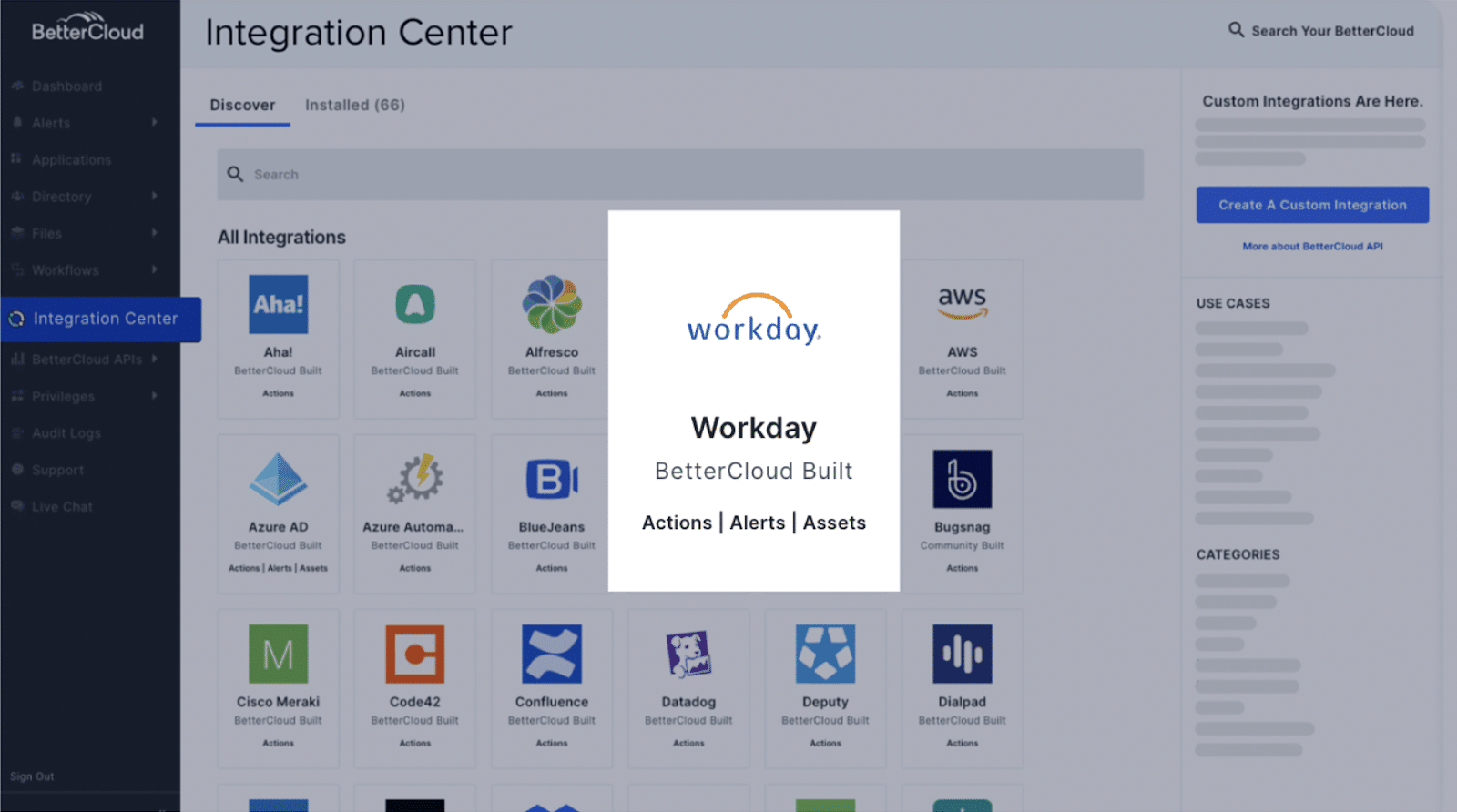1457x812 pixels.
Task: Click Create A Custom Integration button
Action: tap(1312, 206)
